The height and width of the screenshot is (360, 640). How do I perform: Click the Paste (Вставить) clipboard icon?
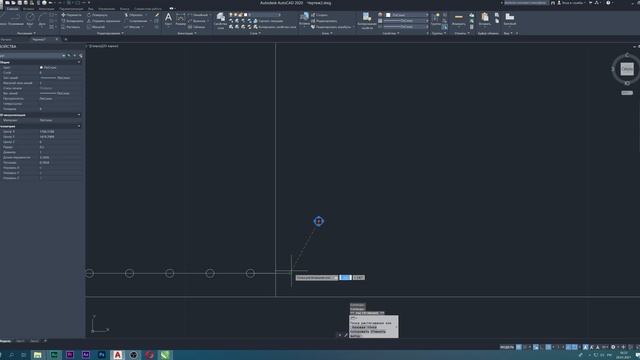click(484, 19)
